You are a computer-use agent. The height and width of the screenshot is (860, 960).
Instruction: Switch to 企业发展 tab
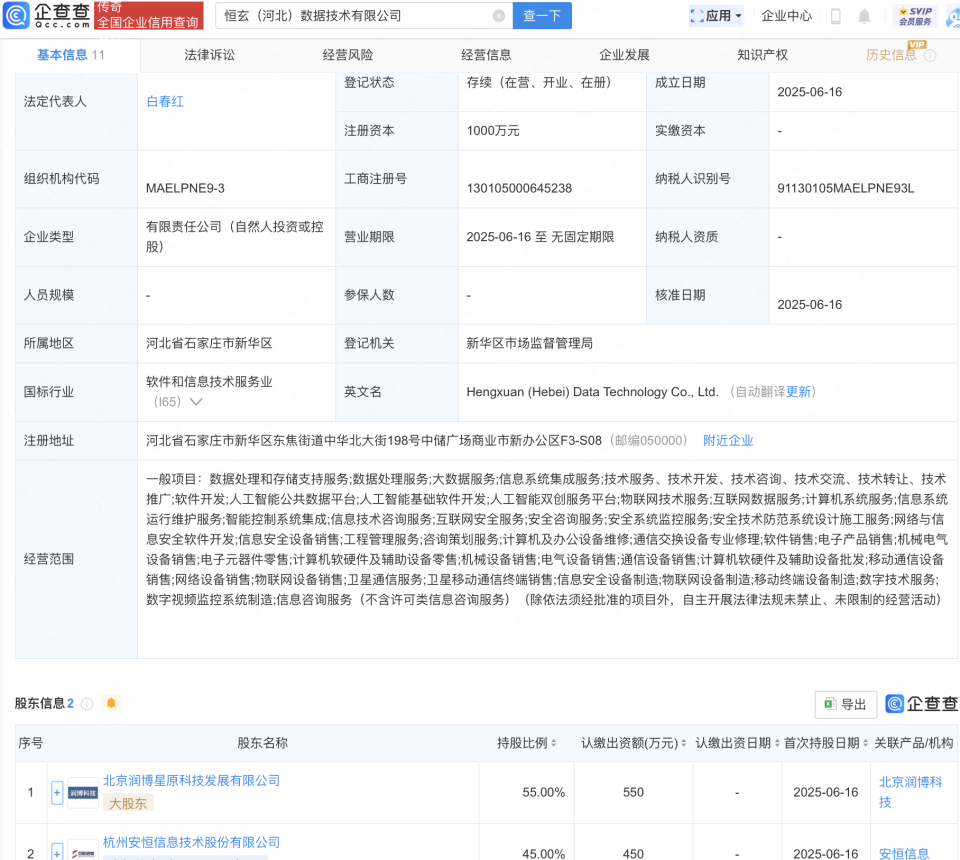(x=624, y=55)
